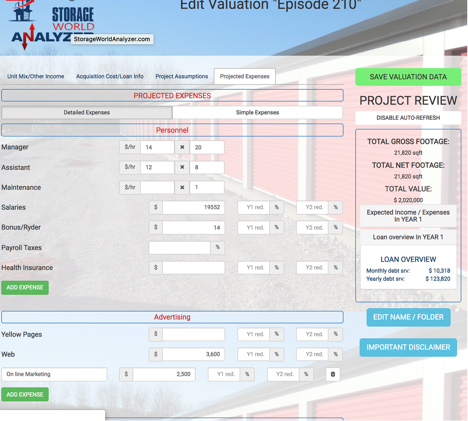Add expense under Personnel section
Screen dimensions: 468x421
point(25,288)
